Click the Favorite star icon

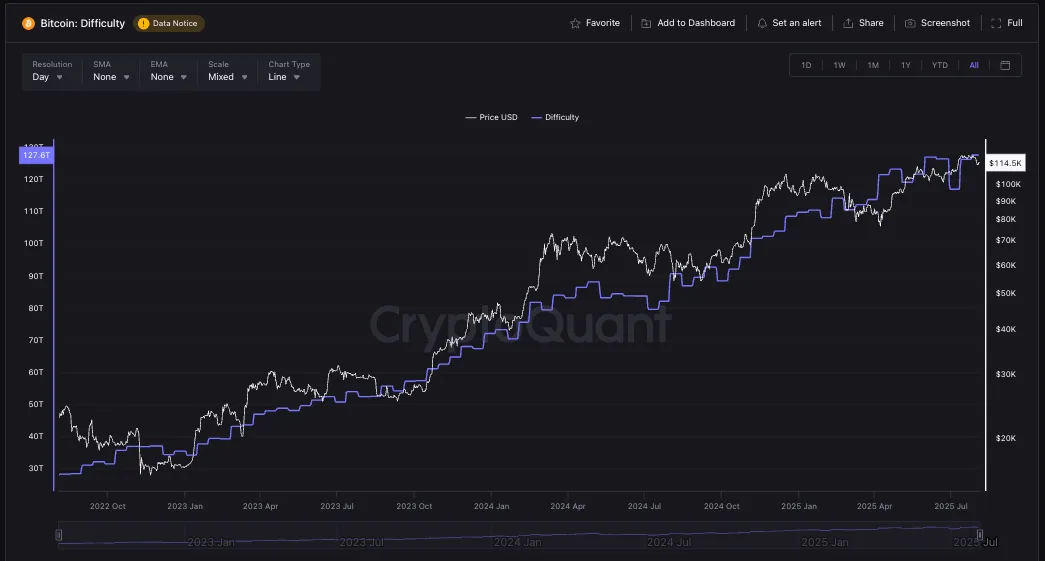coord(575,23)
